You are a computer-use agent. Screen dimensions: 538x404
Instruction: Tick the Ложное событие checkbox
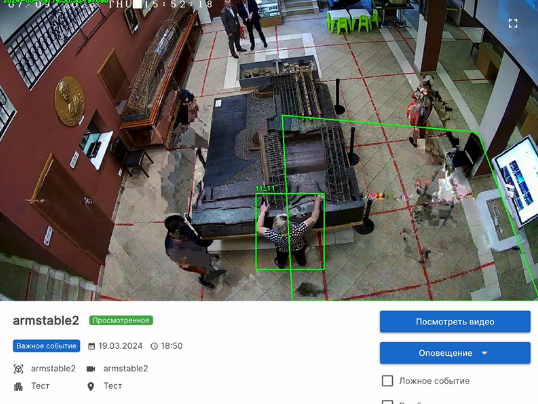tap(387, 381)
